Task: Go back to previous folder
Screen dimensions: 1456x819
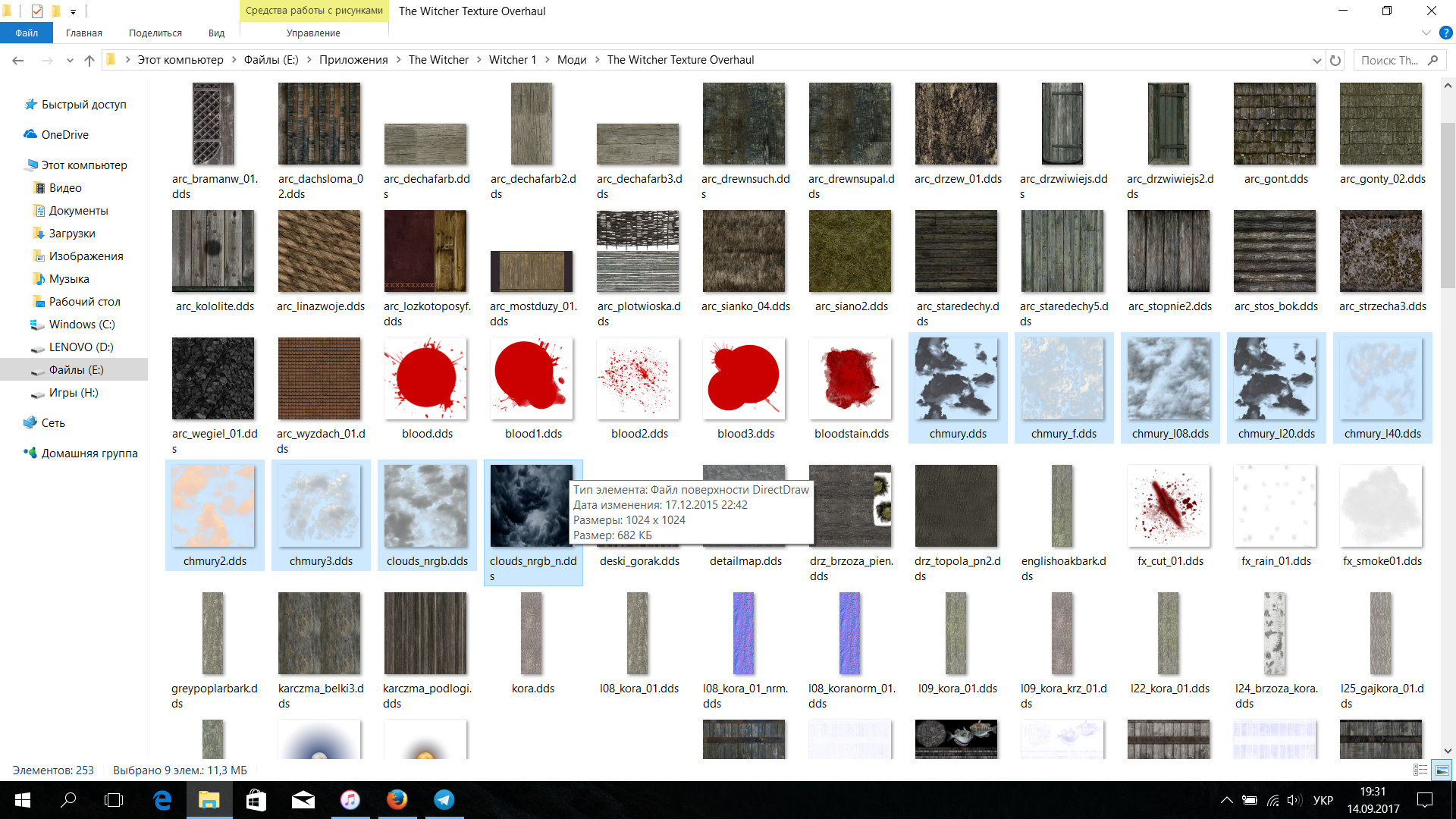Action: 18,61
